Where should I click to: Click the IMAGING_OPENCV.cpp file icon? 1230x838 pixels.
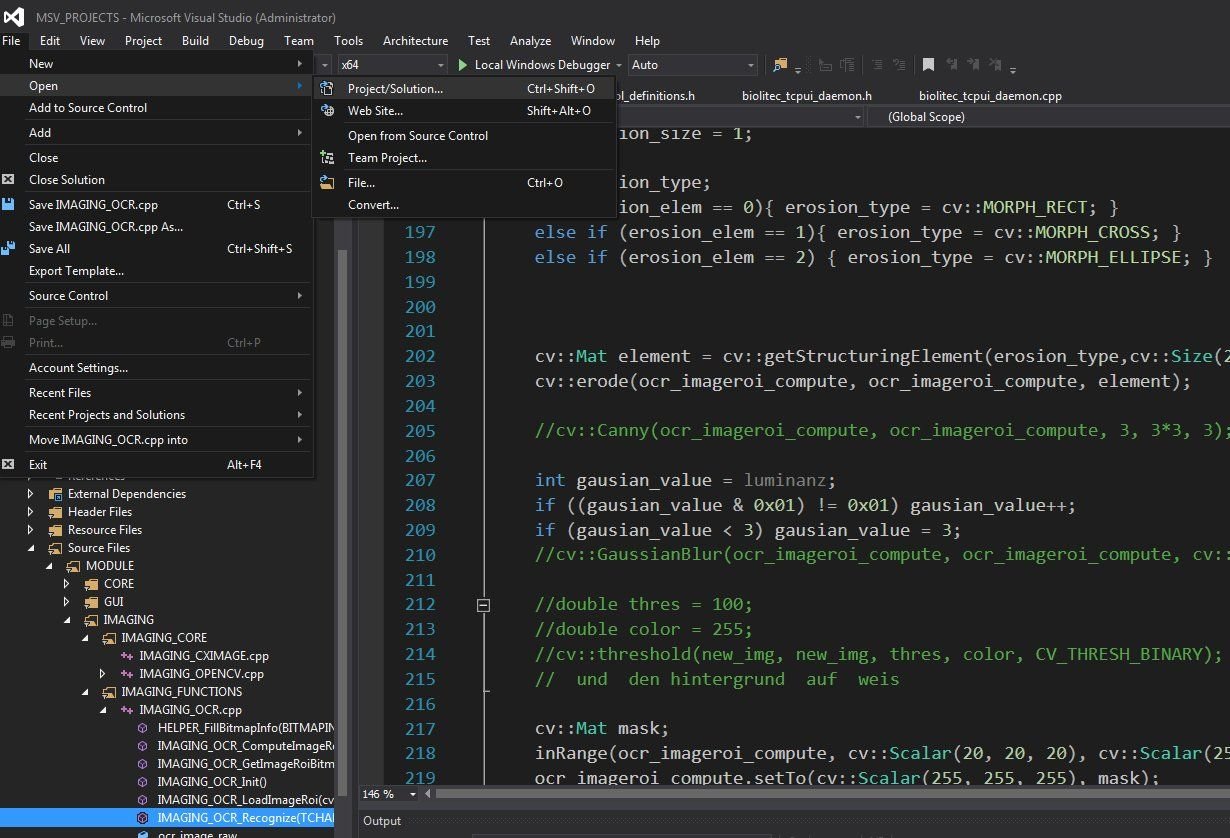pos(127,674)
